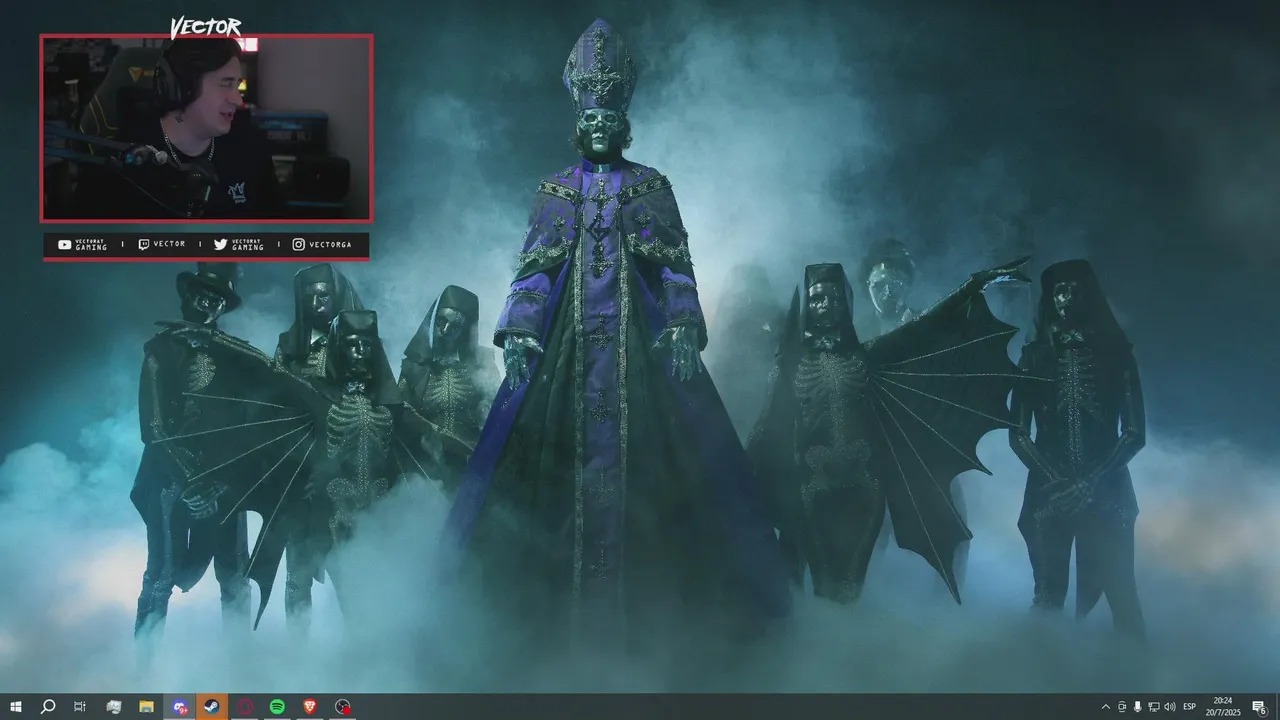Viewport: 1280px width, 720px height.
Task: Click the Instagram logo in overlay bar
Action: point(298,244)
